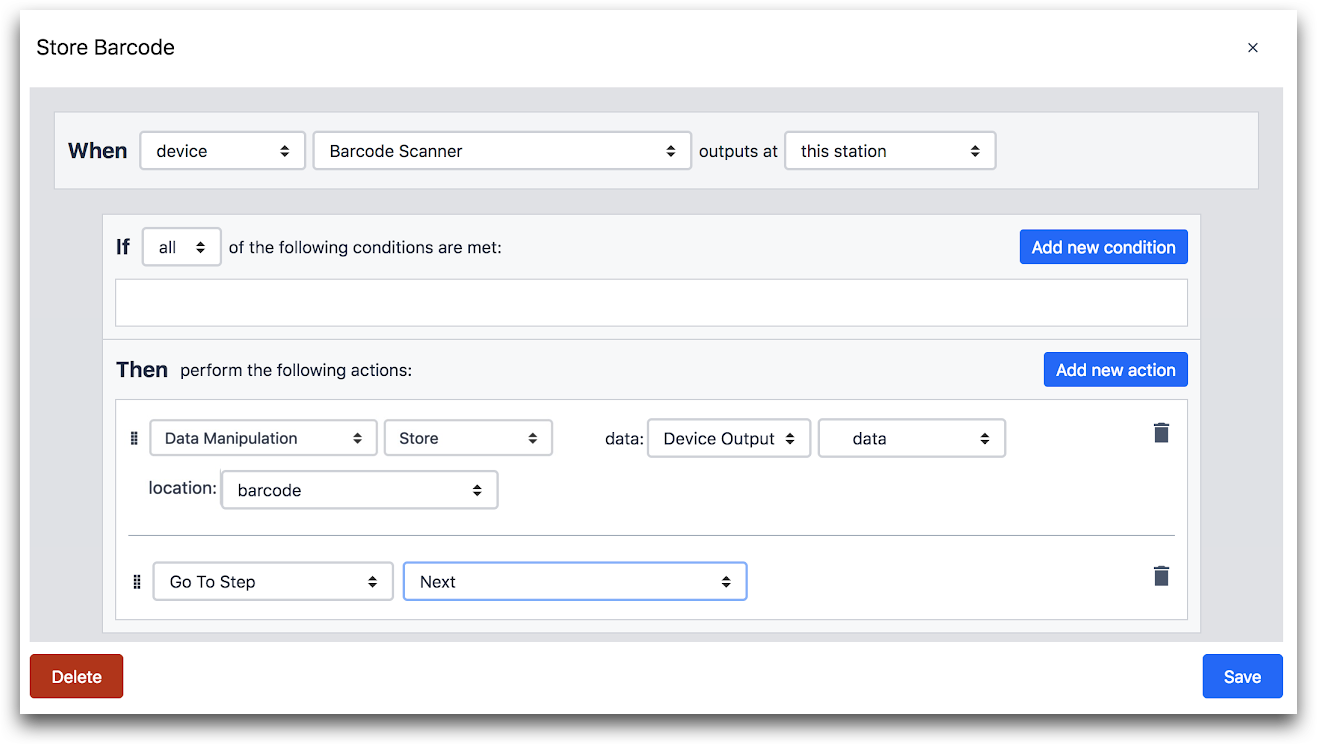Viewport: 1317px width, 744px height.
Task: Open the Barcode Scanner device dropdown
Action: (502, 151)
